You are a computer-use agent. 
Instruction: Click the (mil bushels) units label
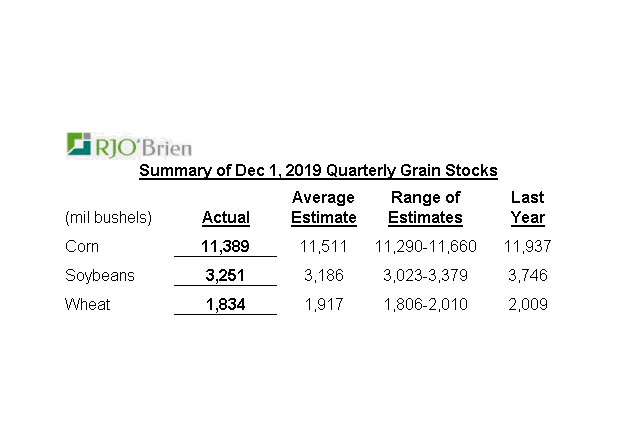(x=107, y=217)
